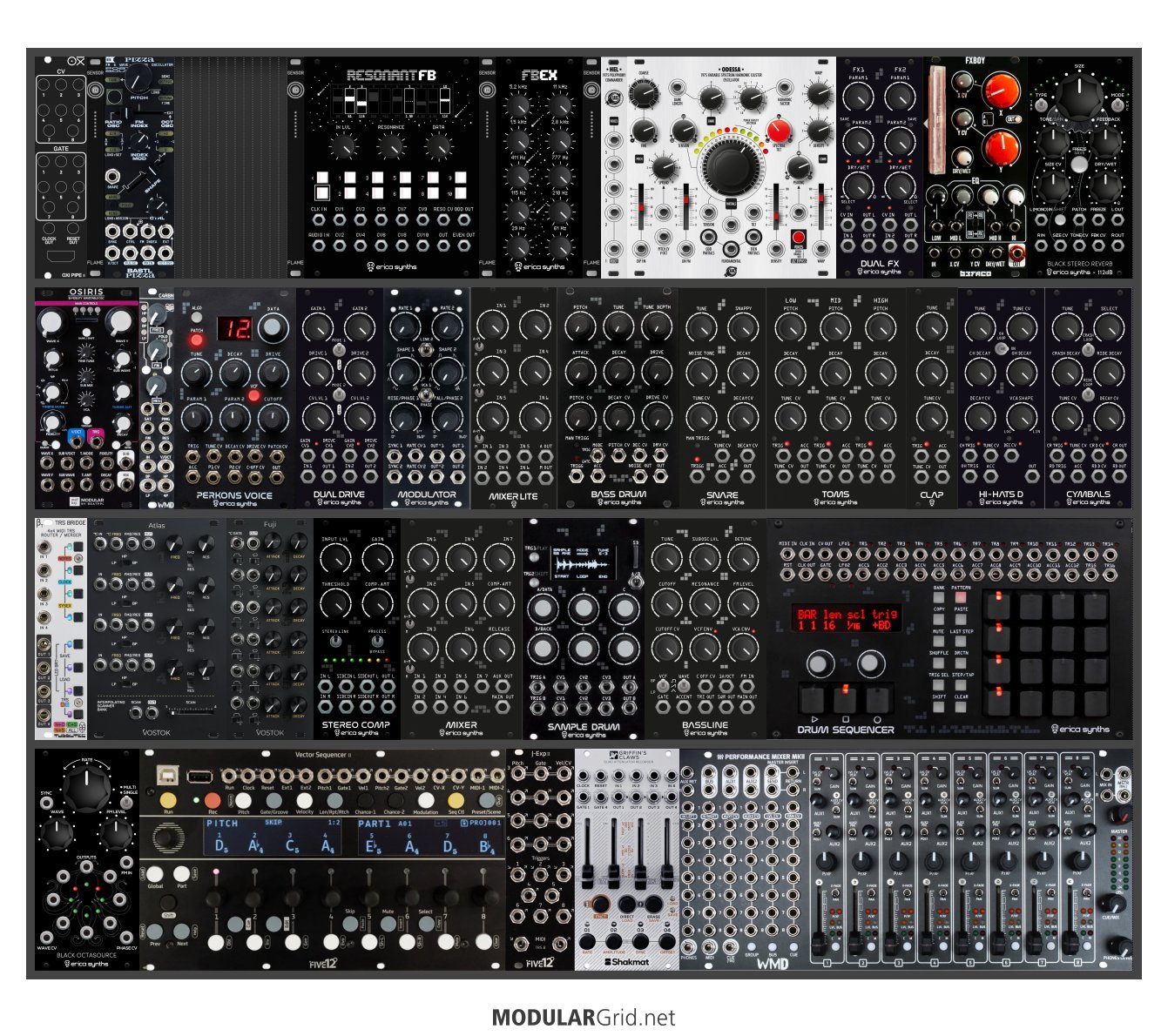
Task: Toggle the Skip button on Vector Sequencer
Action: pos(349,922)
